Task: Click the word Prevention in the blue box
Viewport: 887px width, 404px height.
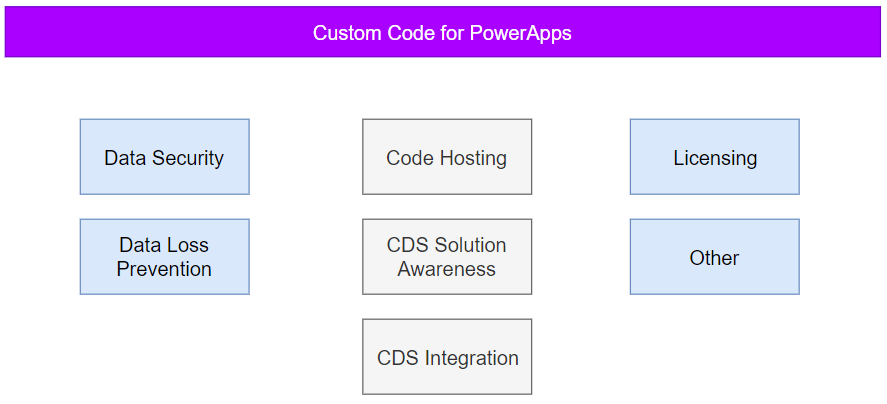Action: (x=164, y=269)
